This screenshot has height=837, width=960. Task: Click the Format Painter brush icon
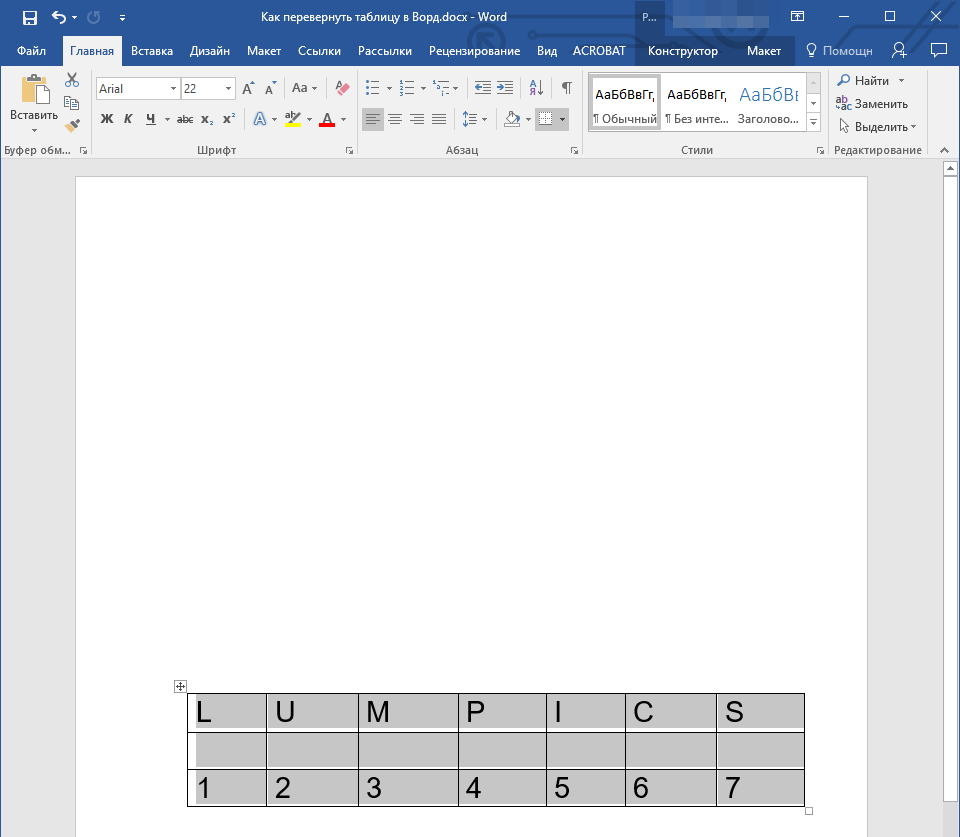pos(71,125)
